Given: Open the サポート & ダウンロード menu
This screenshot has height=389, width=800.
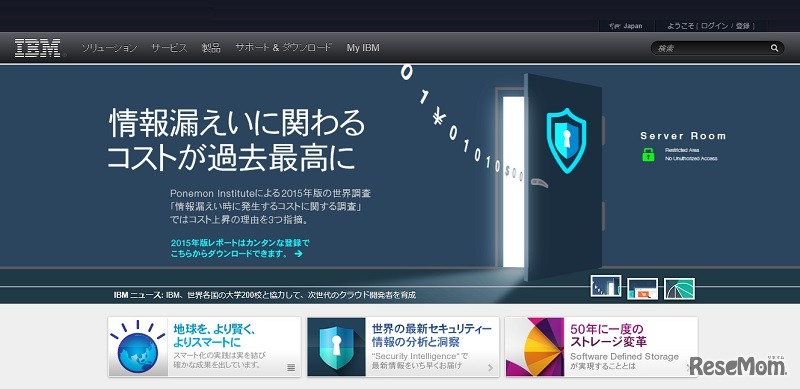Looking at the screenshot, I should click(x=283, y=47).
